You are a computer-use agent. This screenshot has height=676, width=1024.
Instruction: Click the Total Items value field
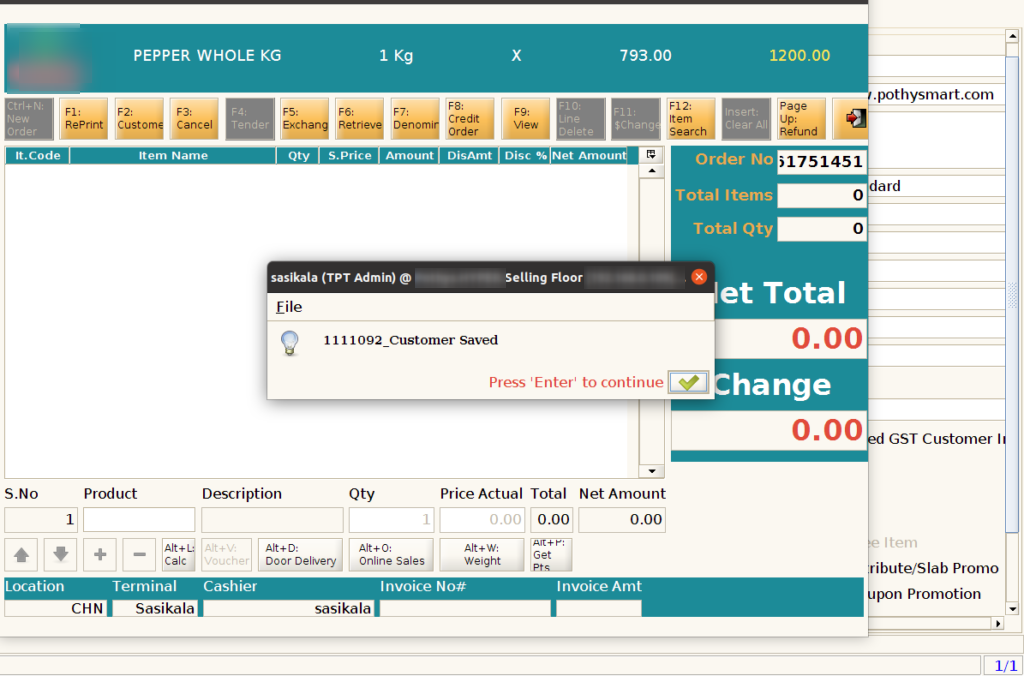pos(822,195)
